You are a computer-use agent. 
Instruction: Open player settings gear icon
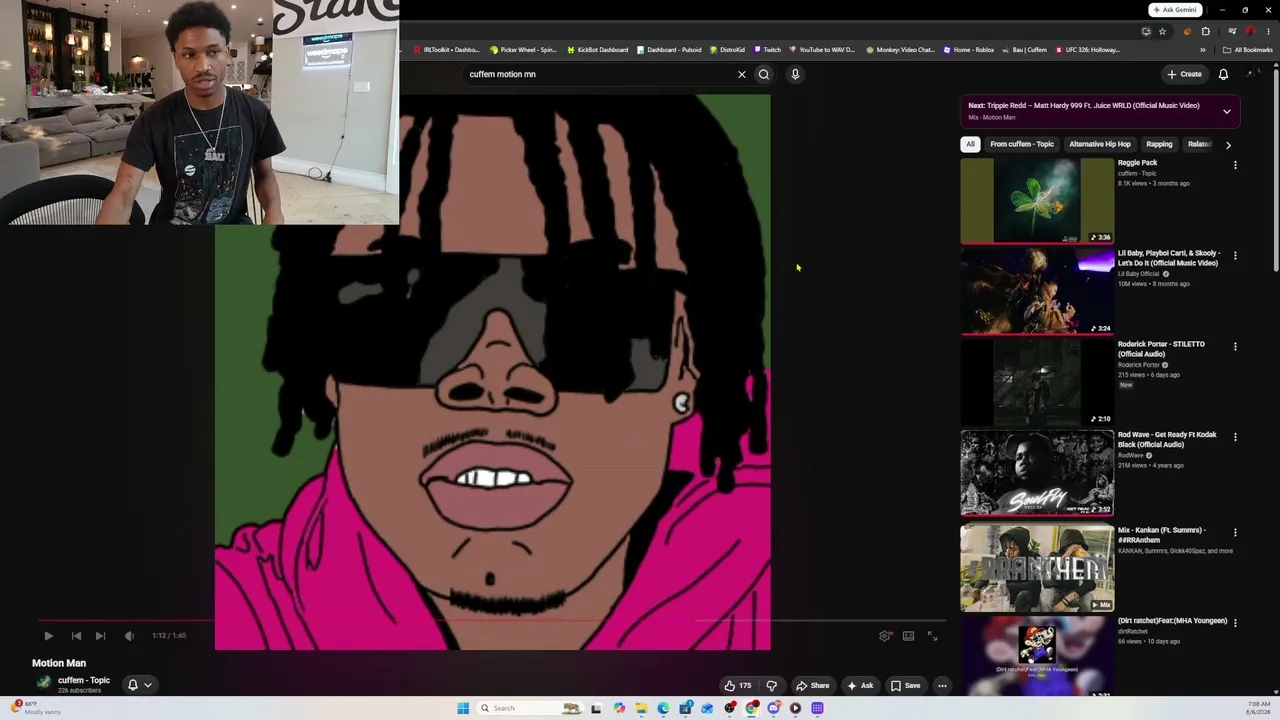pyautogui.click(x=885, y=635)
